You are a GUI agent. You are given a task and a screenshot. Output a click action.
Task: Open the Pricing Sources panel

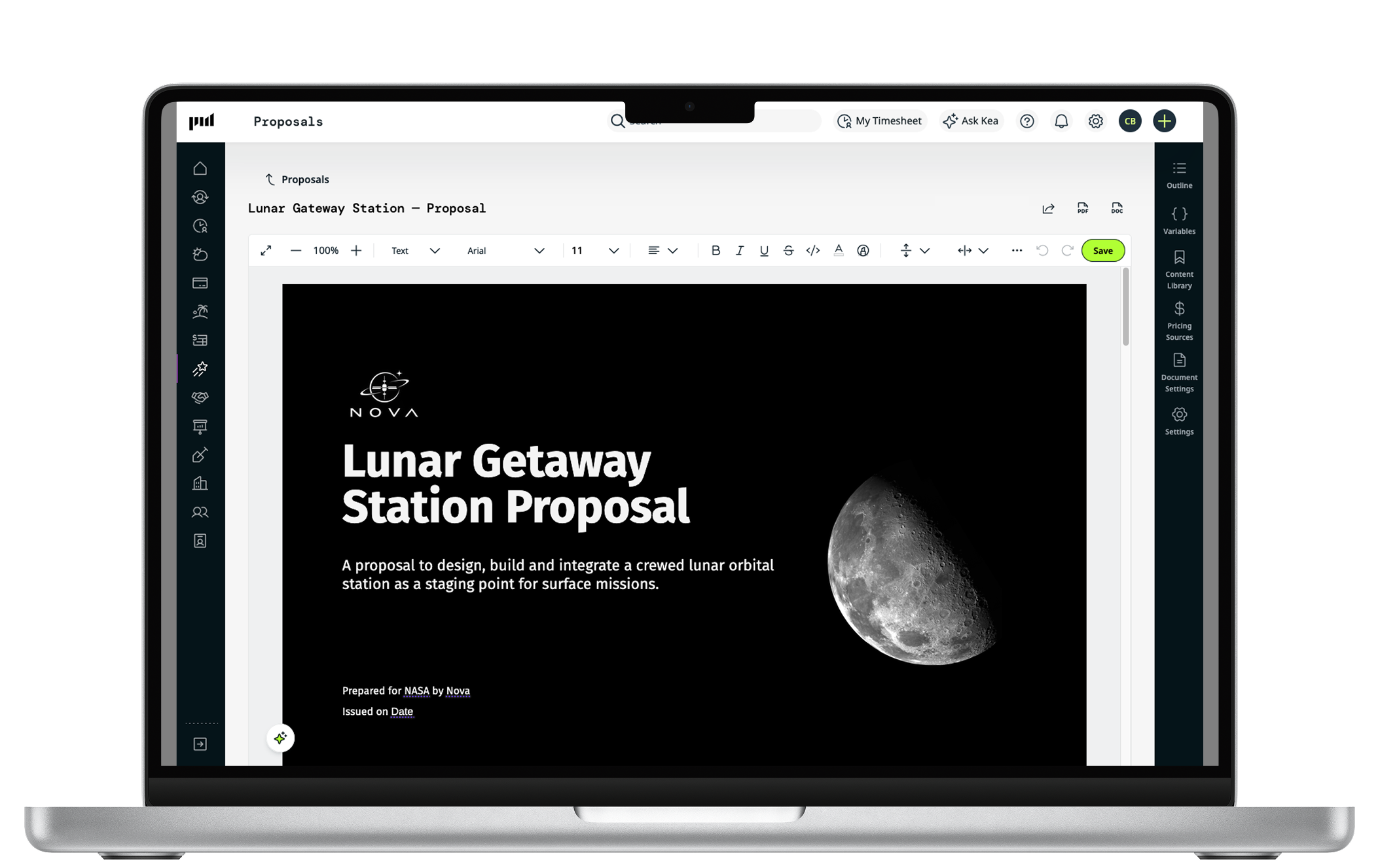coord(1178,321)
